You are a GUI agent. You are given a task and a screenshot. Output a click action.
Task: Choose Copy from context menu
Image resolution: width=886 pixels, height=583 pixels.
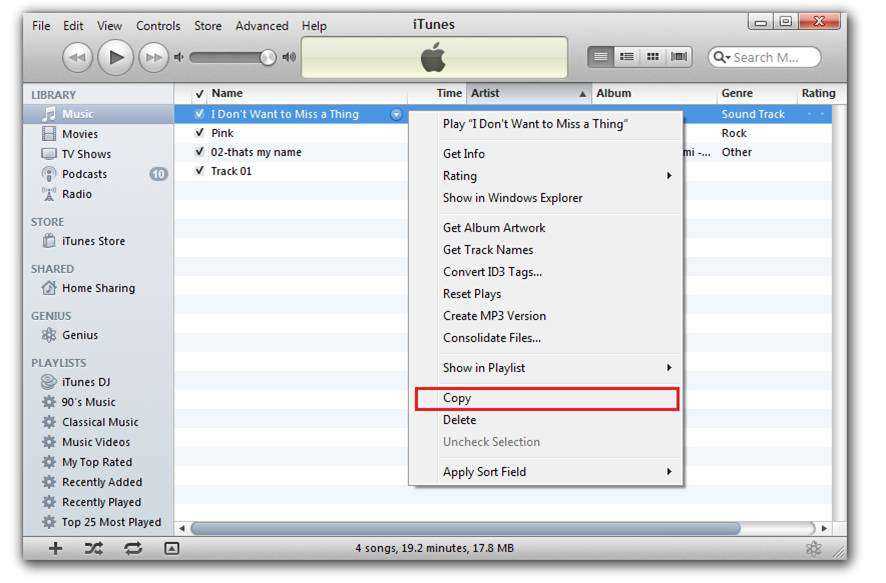(x=546, y=398)
